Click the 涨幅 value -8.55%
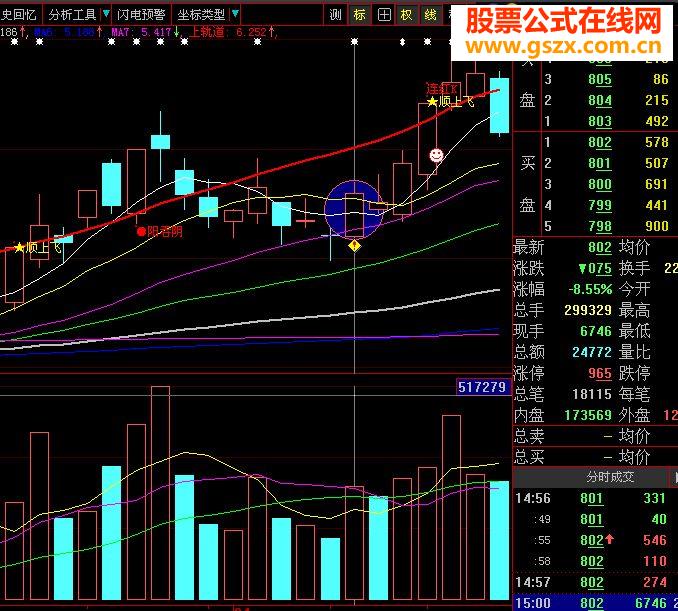Screen dimensions: 678x611 [590, 289]
